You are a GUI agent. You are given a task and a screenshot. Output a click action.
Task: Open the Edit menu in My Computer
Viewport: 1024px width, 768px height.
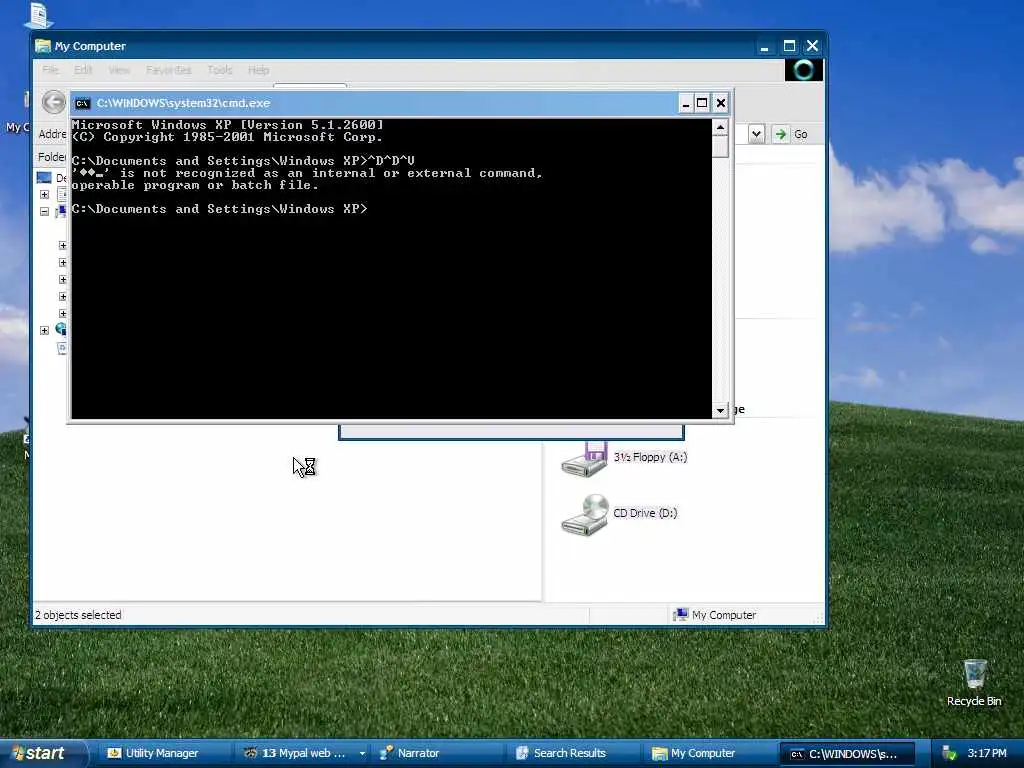pyautogui.click(x=83, y=70)
